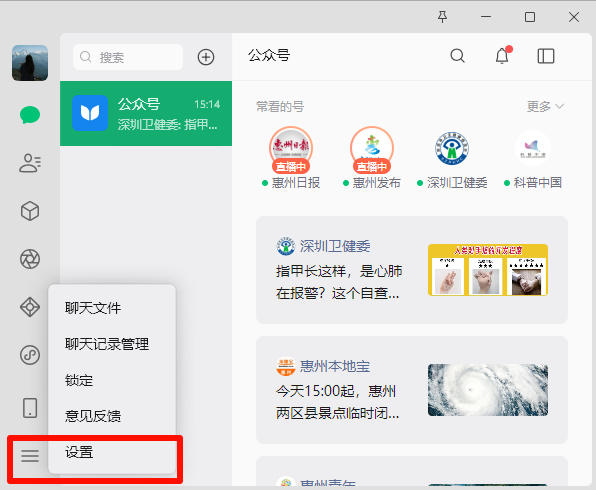This screenshot has height=490, width=596.
Task: Open the Moments shutter icon
Action: (x=30, y=259)
